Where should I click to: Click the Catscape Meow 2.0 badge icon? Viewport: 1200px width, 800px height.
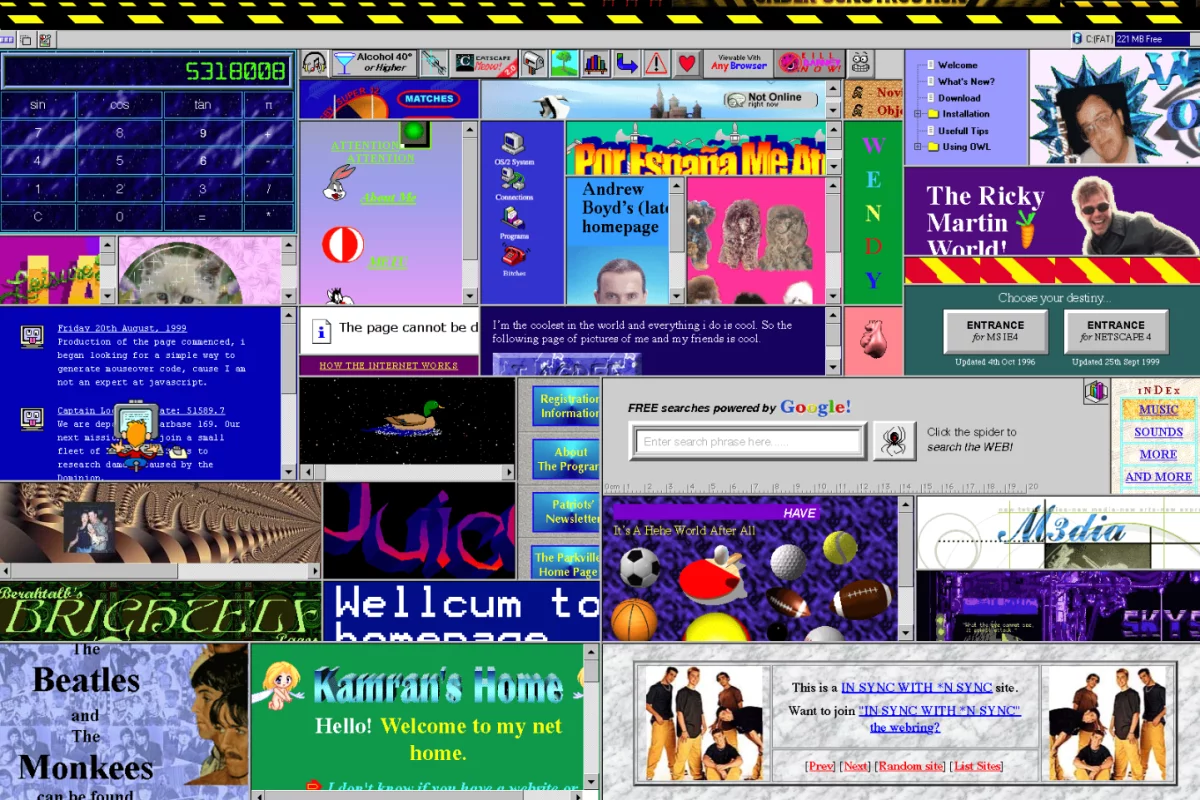click(x=483, y=62)
